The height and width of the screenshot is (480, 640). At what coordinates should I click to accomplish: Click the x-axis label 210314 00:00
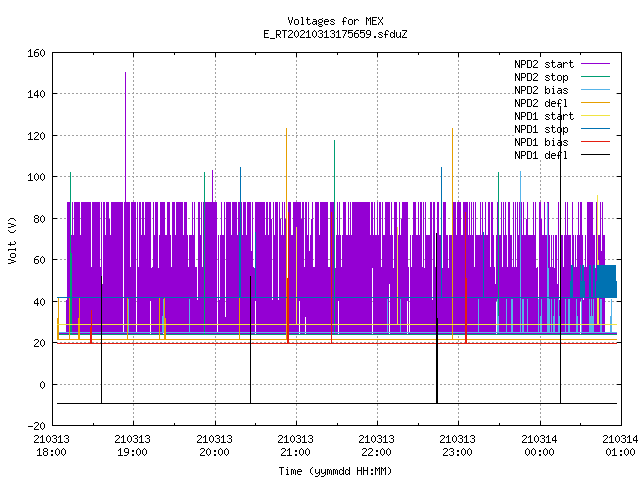click(539, 446)
